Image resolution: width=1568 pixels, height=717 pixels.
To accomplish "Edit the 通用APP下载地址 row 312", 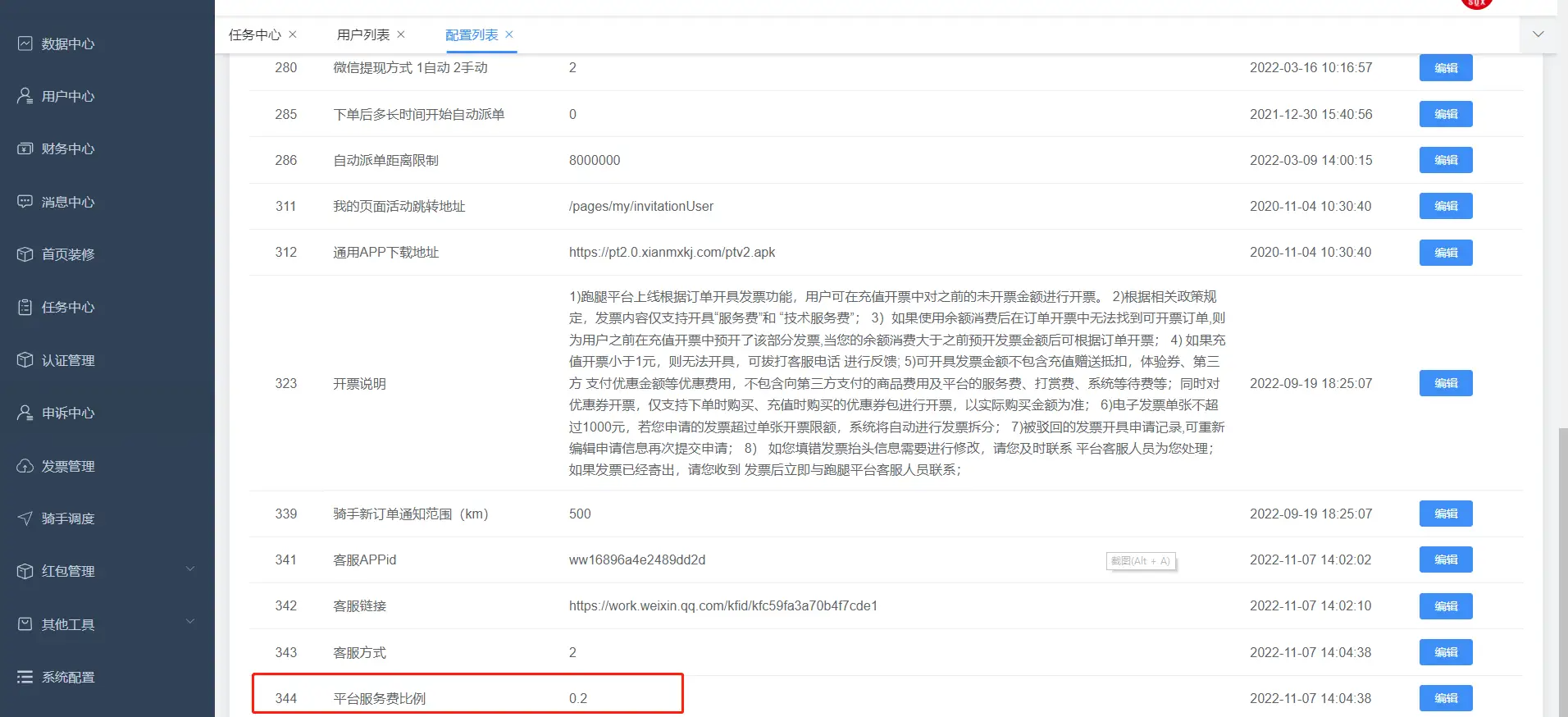I will tap(1446, 253).
